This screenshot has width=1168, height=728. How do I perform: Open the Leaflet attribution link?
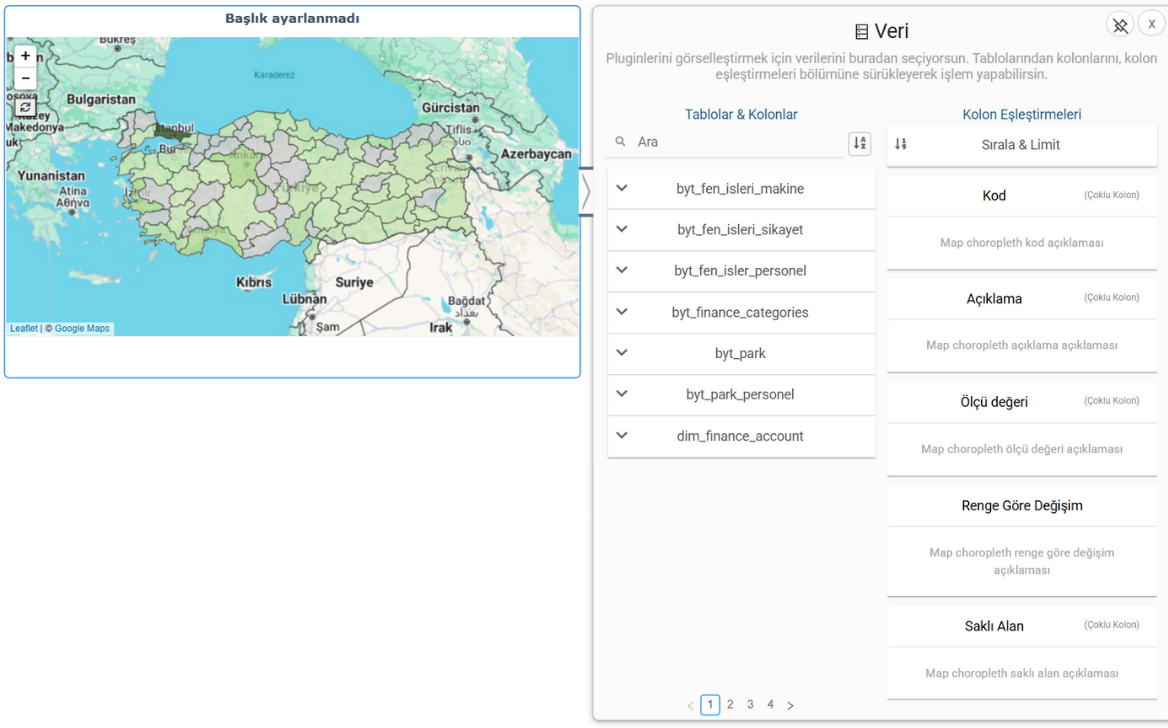point(23,329)
